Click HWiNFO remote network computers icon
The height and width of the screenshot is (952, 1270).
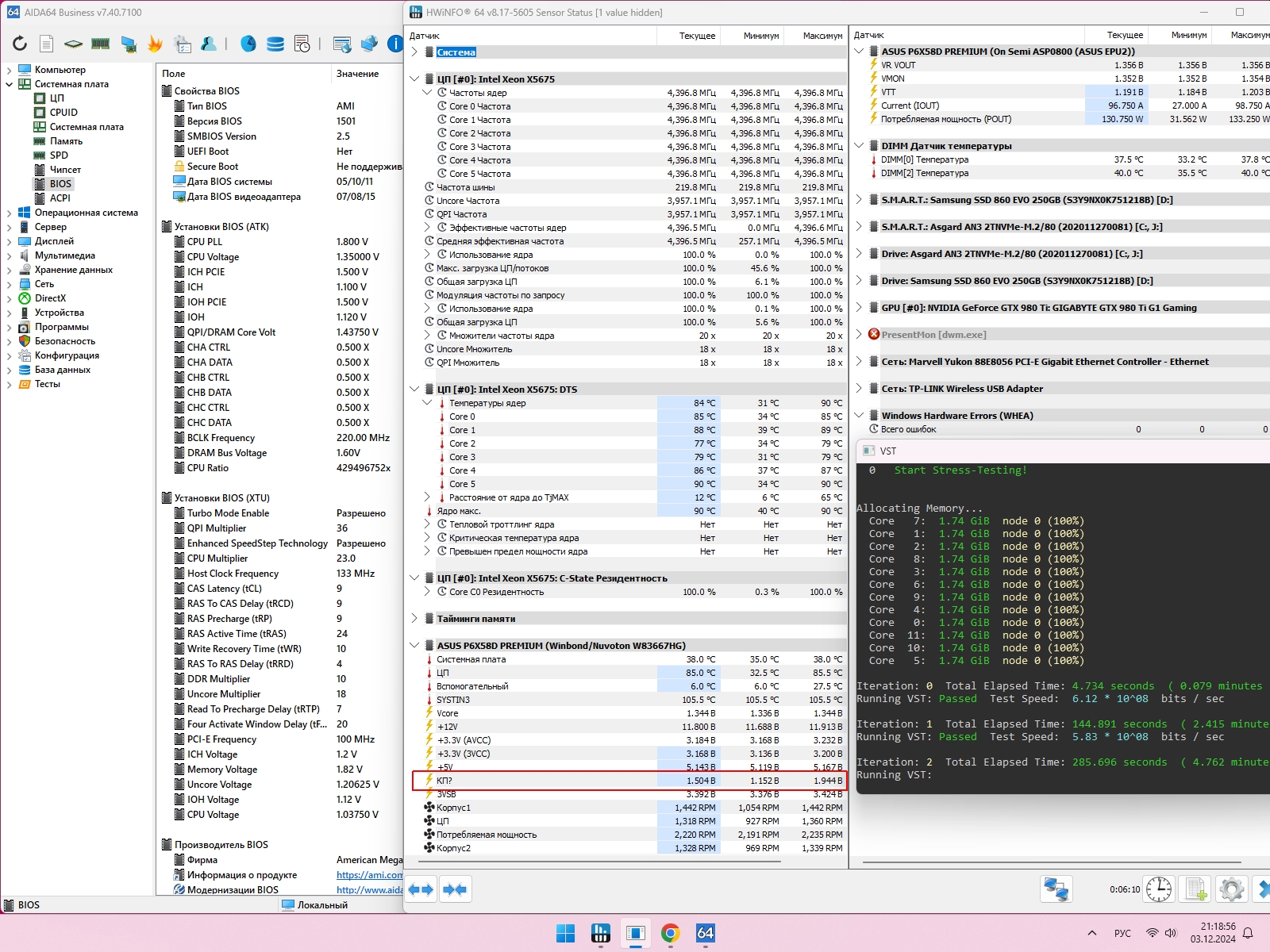[x=1056, y=889]
